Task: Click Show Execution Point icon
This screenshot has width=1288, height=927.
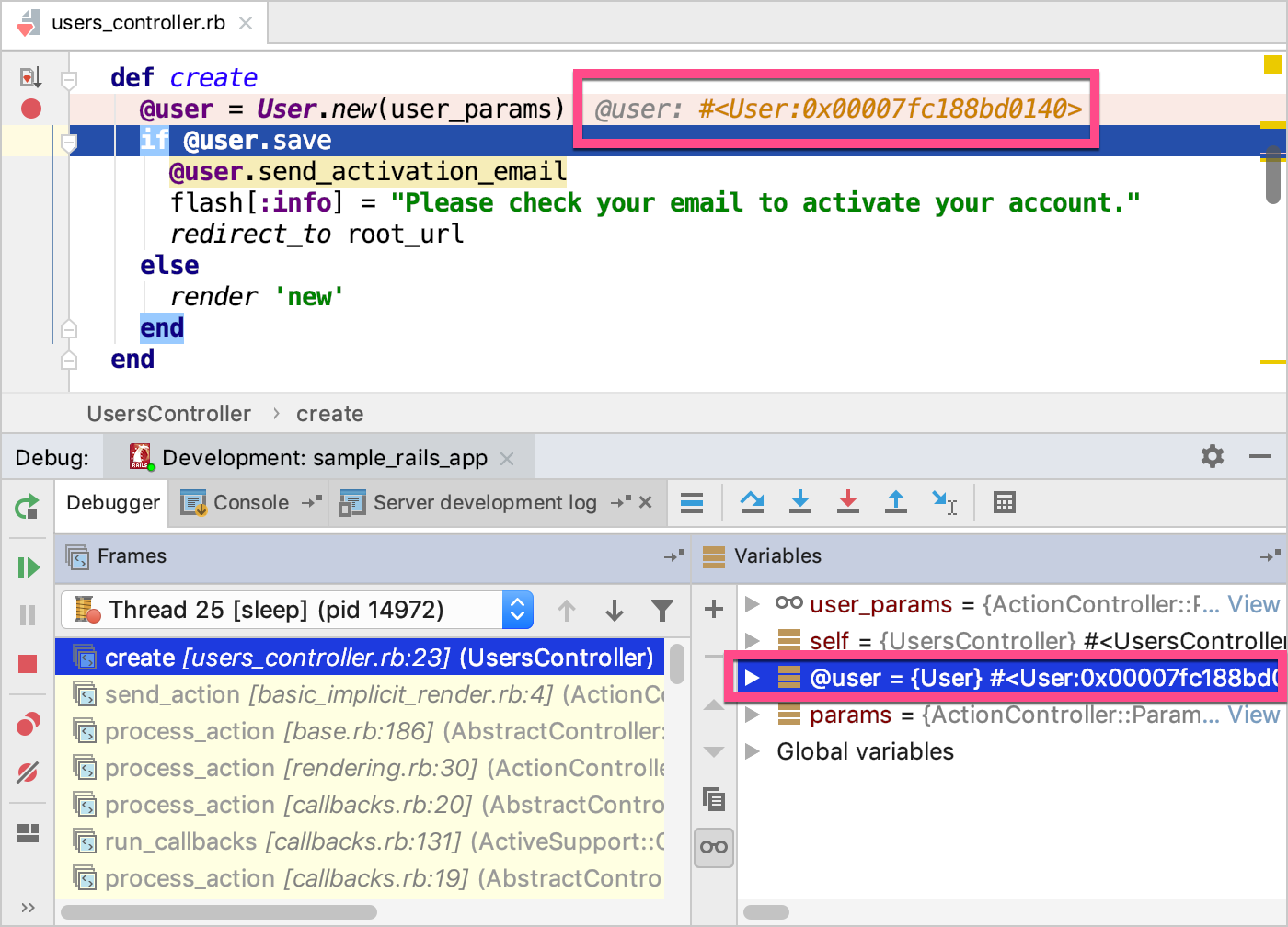Action: (x=692, y=503)
